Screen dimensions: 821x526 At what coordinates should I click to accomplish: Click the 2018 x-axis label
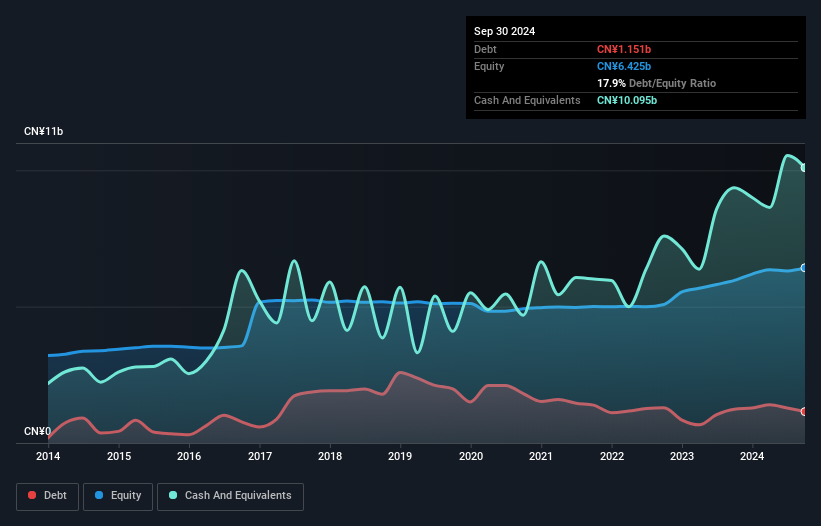click(x=330, y=456)
